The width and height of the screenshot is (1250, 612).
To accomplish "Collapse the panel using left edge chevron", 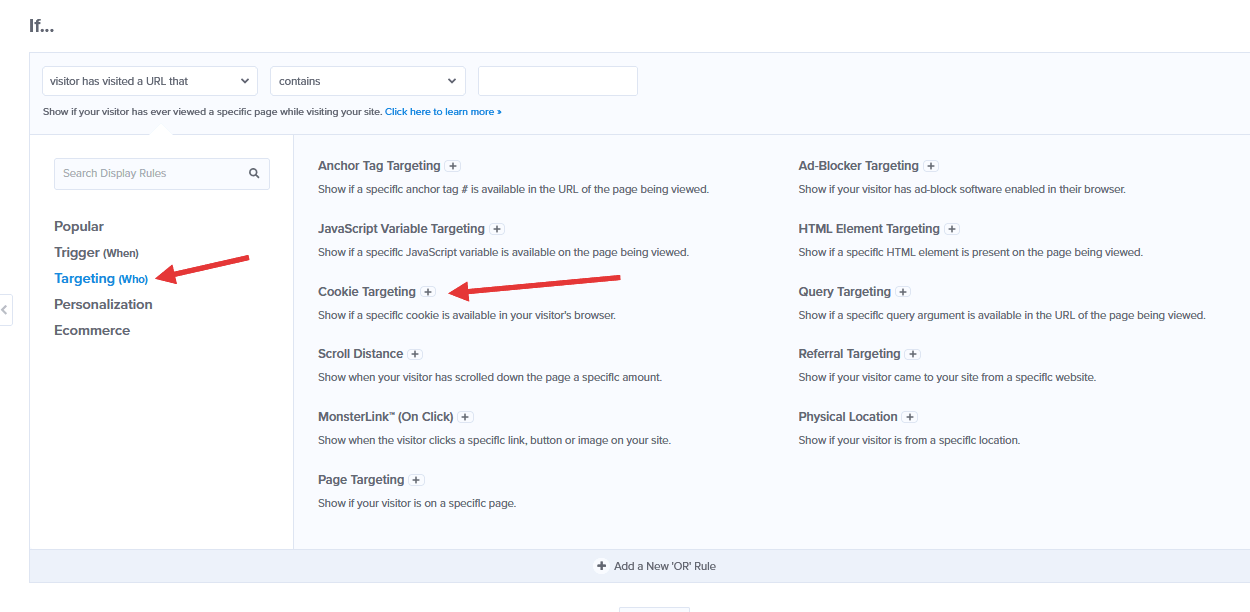I will coord(4,310).
